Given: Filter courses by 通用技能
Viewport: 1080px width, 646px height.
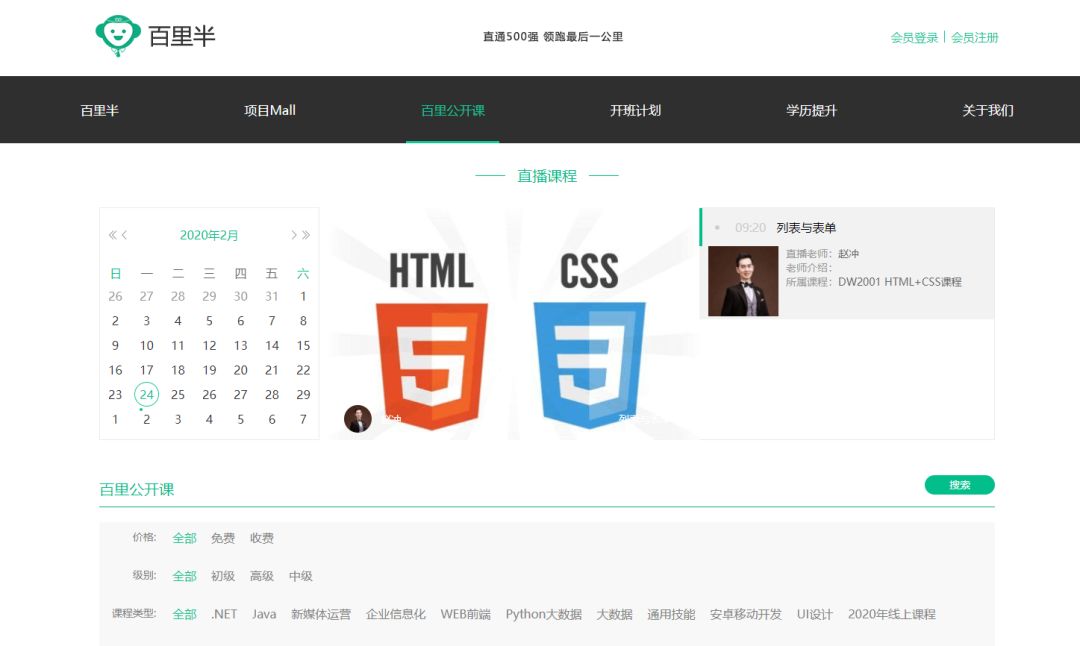Looking at the screenshot, I should (x=671, y=614).
